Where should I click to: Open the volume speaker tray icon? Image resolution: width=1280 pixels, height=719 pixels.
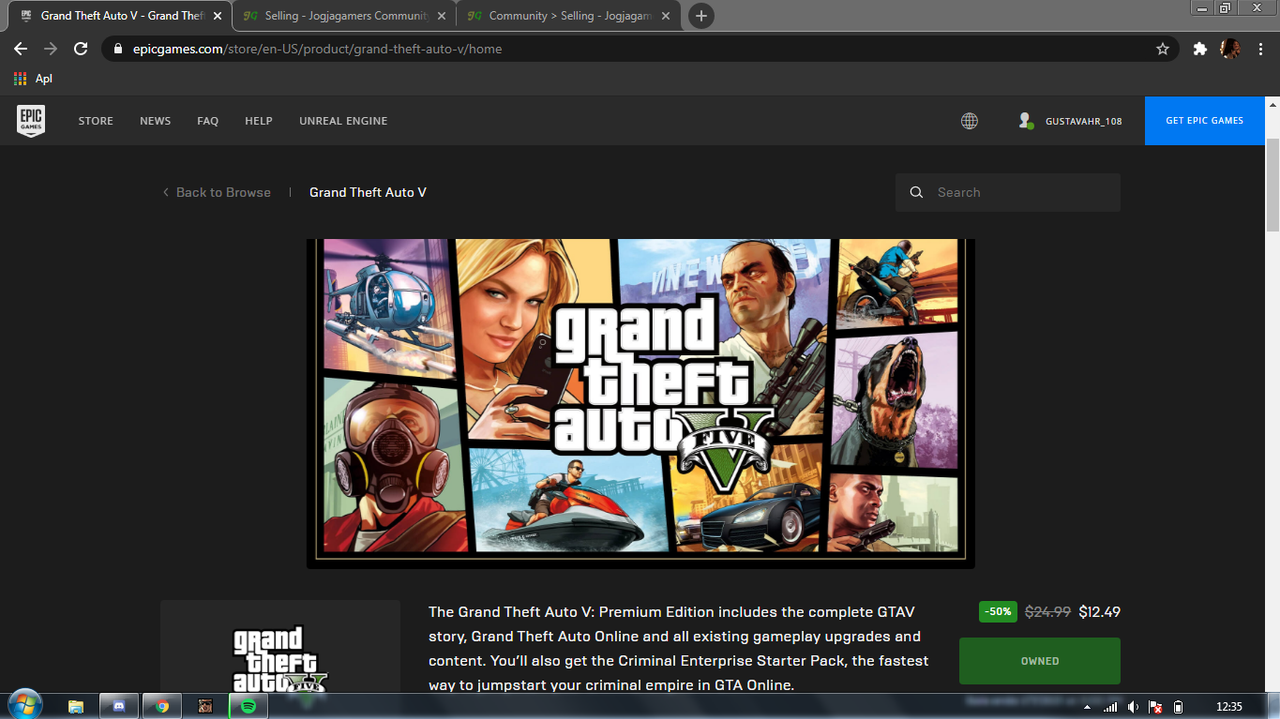(x=1132, y=707)
